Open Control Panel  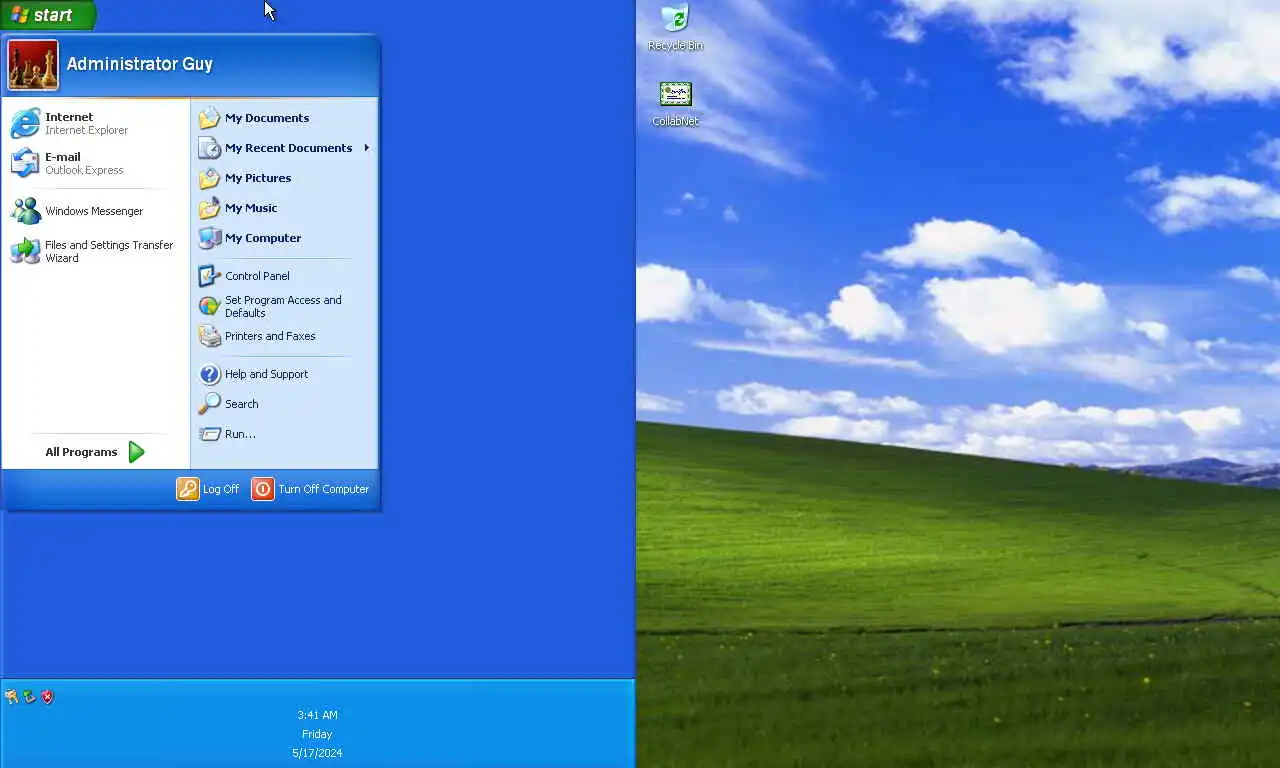[286, 276]
